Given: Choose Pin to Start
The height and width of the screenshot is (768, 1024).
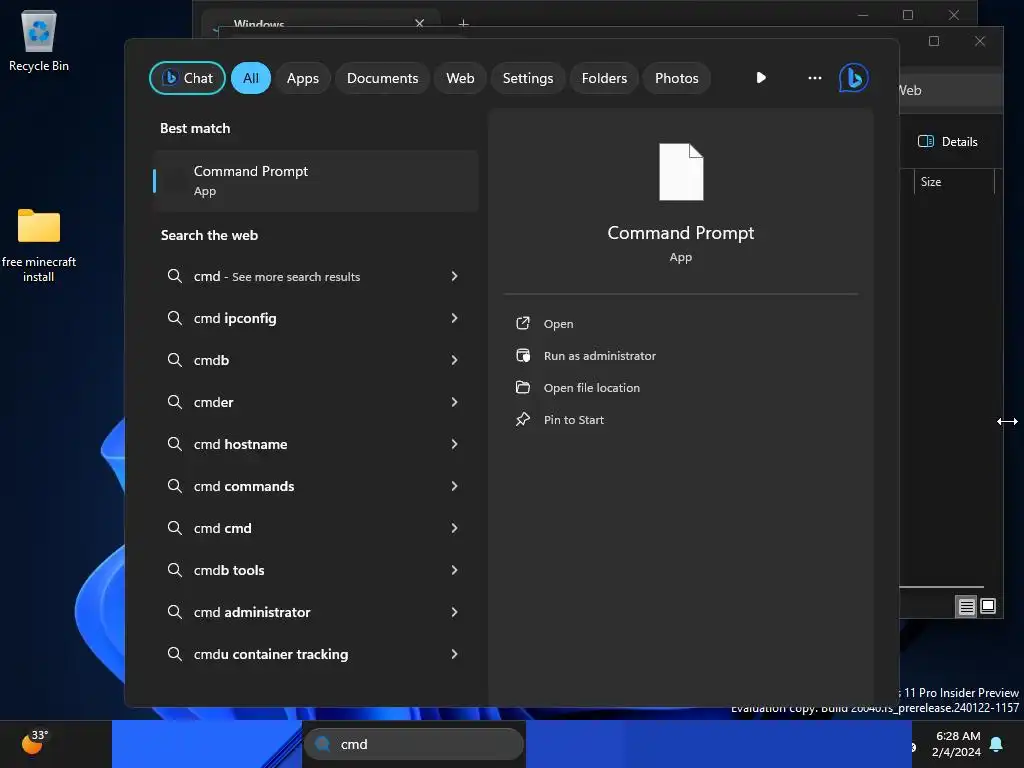Looking at the screenshot, I should (573, 420).
